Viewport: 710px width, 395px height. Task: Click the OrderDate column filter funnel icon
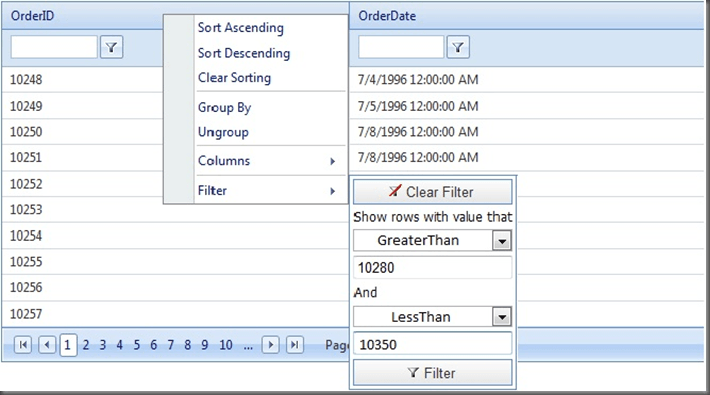(458, 47)
